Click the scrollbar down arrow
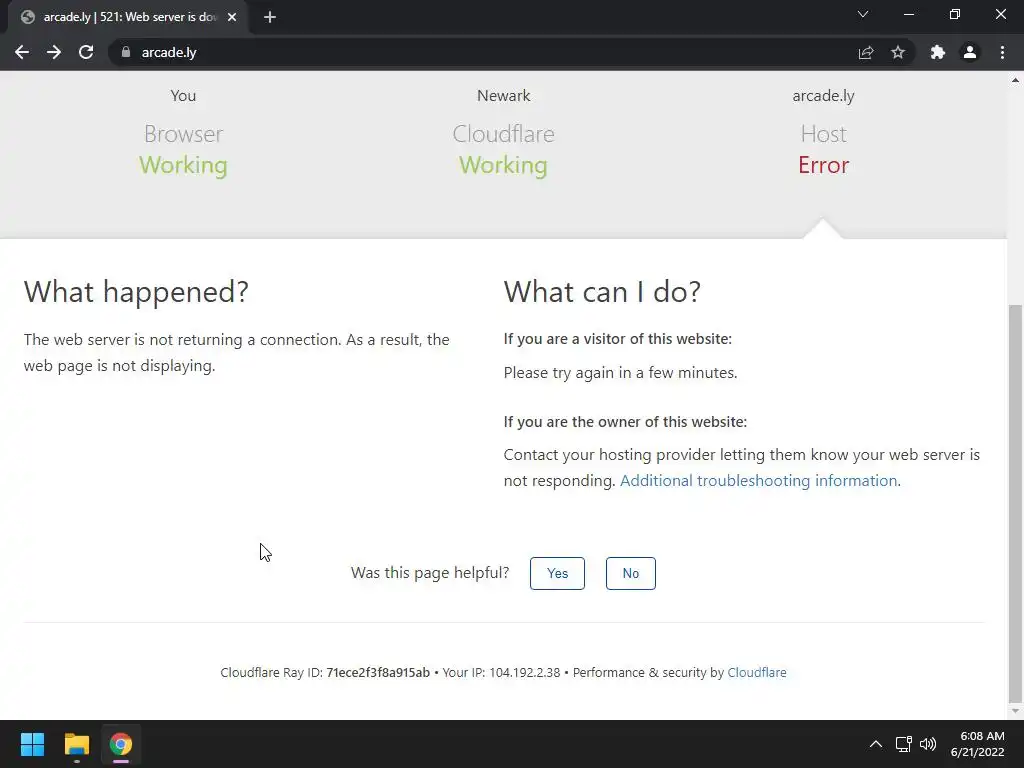This screenshot has height=768, width=1024. [1015, 711]
